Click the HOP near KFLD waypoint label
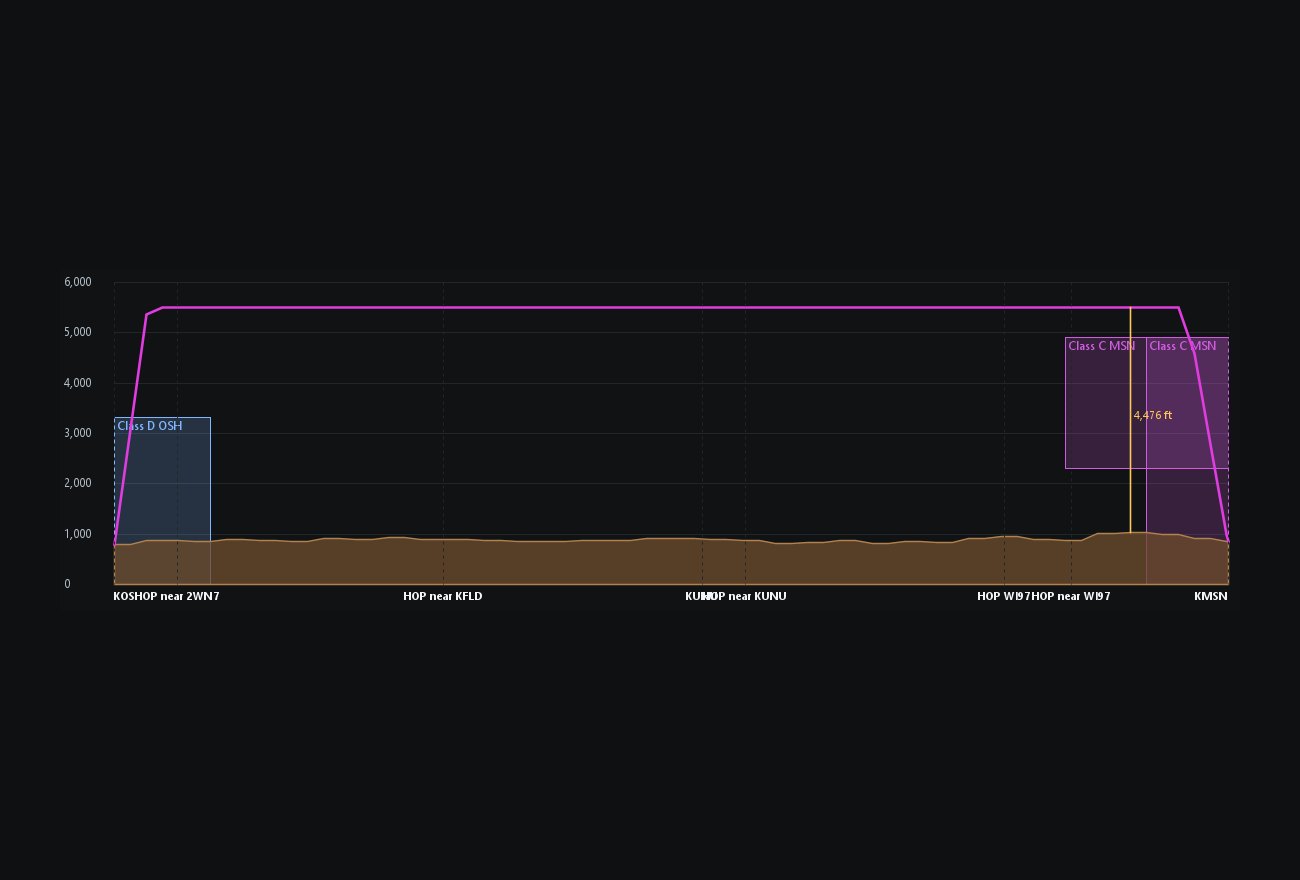Image resolution: width=1300 pixels, height=880 pixels. tap(443, 596)
